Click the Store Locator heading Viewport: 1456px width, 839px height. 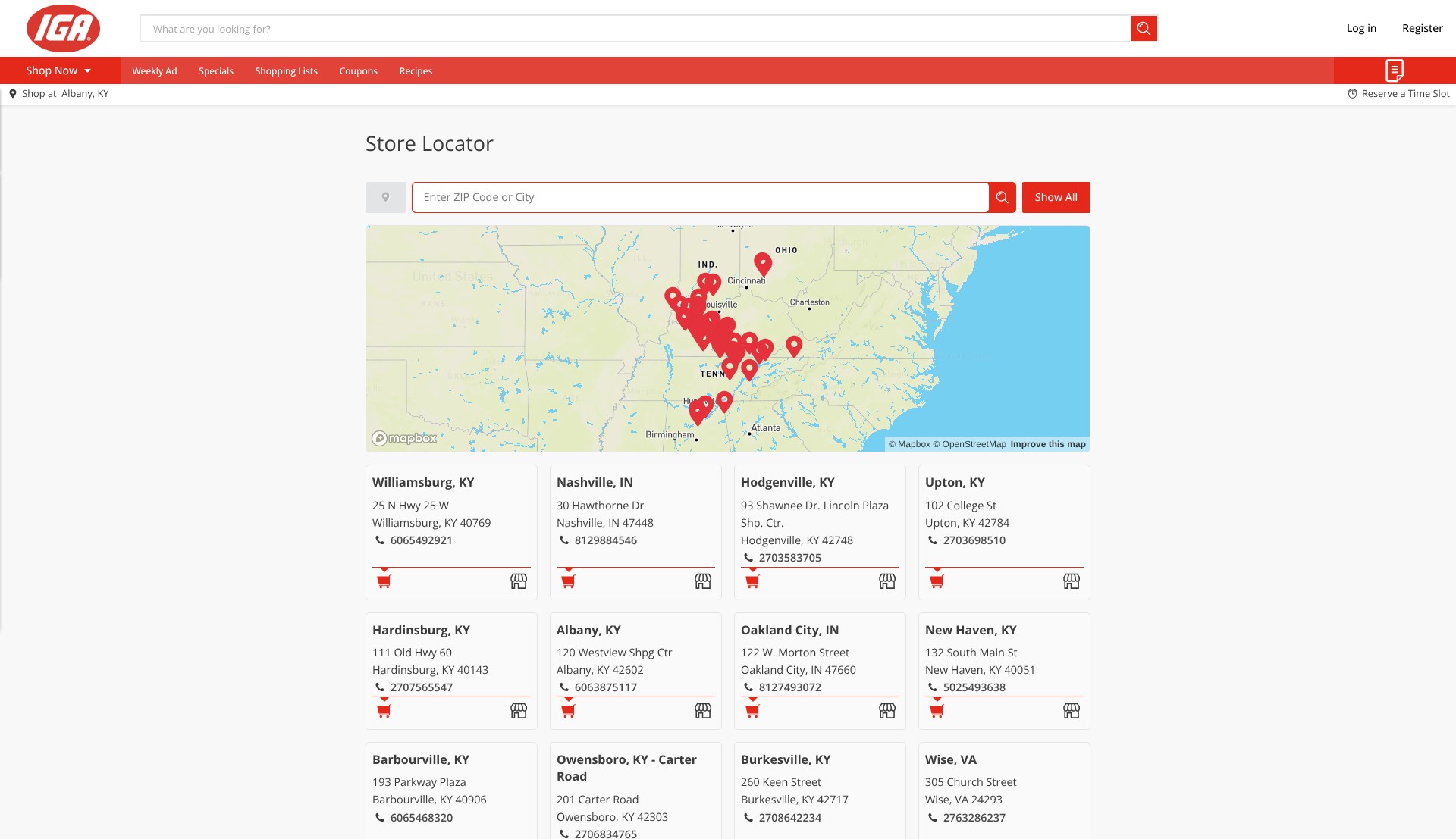429,143
